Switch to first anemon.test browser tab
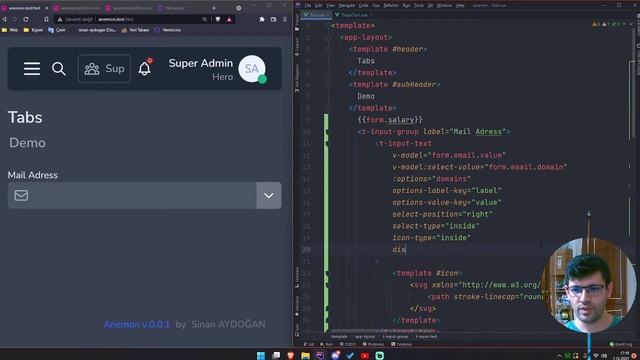This screenshot has width=640, height=360. tap(24, 8)
